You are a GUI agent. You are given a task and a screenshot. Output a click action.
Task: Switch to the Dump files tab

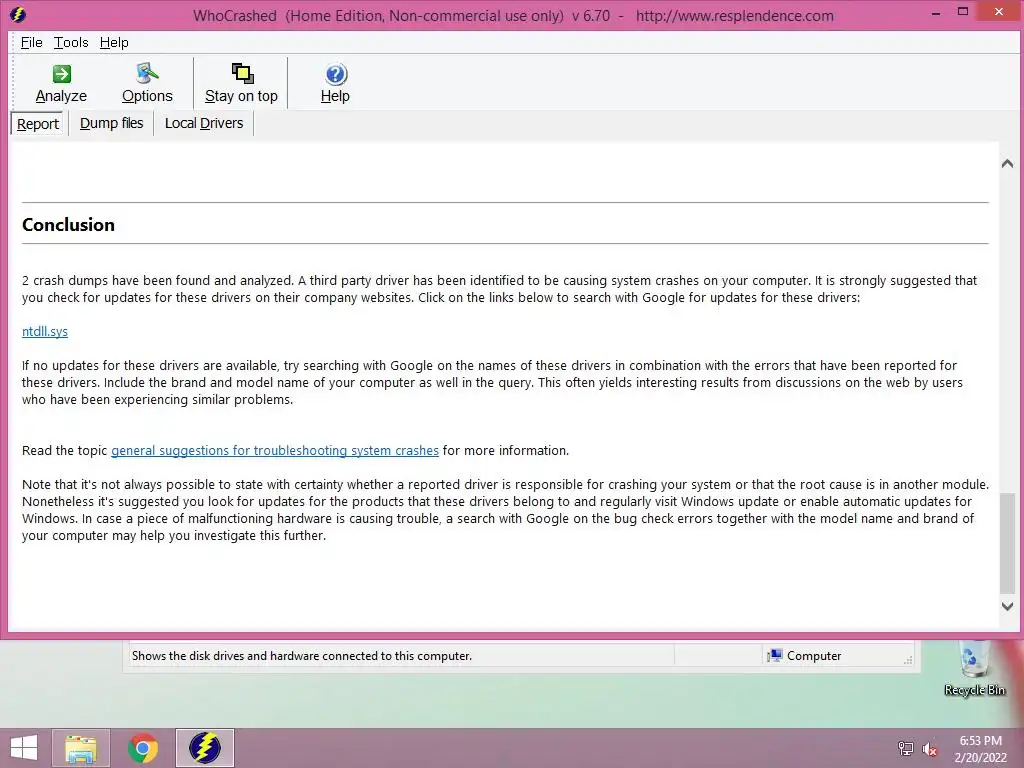[112, 123]
